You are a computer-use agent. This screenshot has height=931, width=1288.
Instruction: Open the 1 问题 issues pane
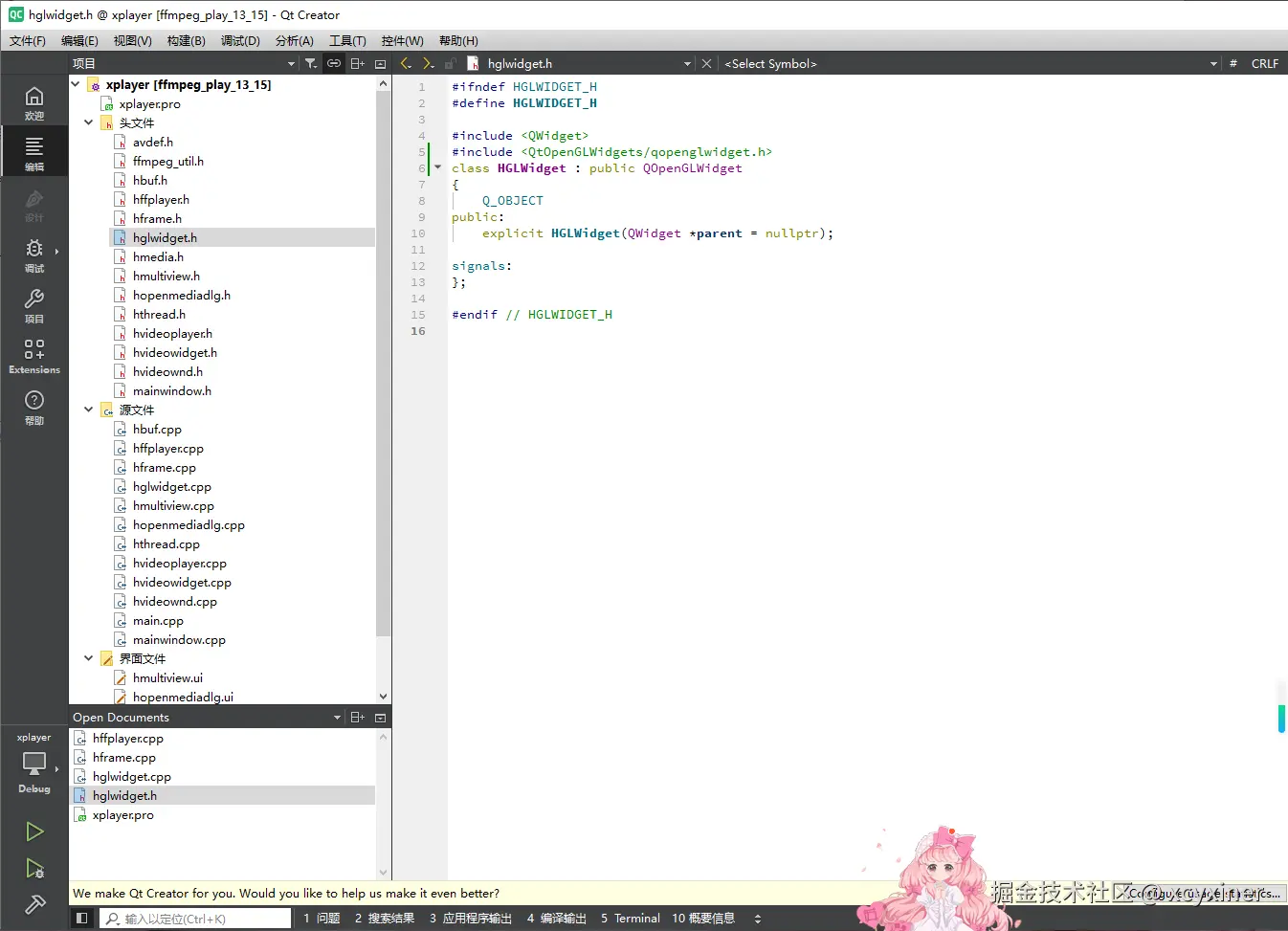coord(322,918)
